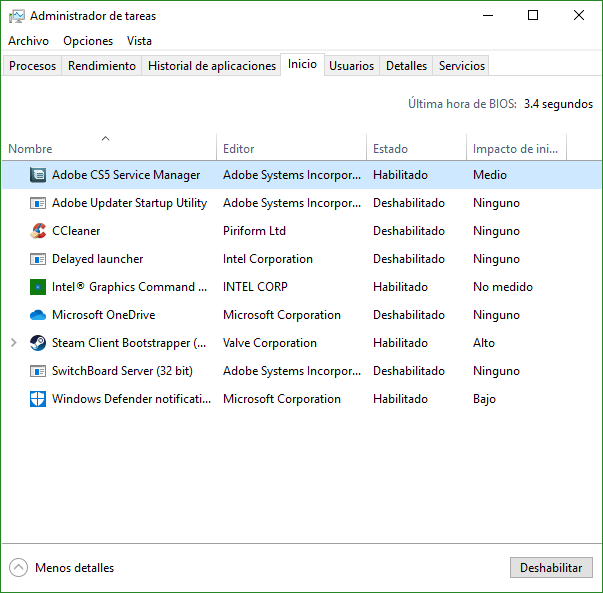Open the Opciones menu
This screenshot has width=603, height=593.
tap(88, 41)
